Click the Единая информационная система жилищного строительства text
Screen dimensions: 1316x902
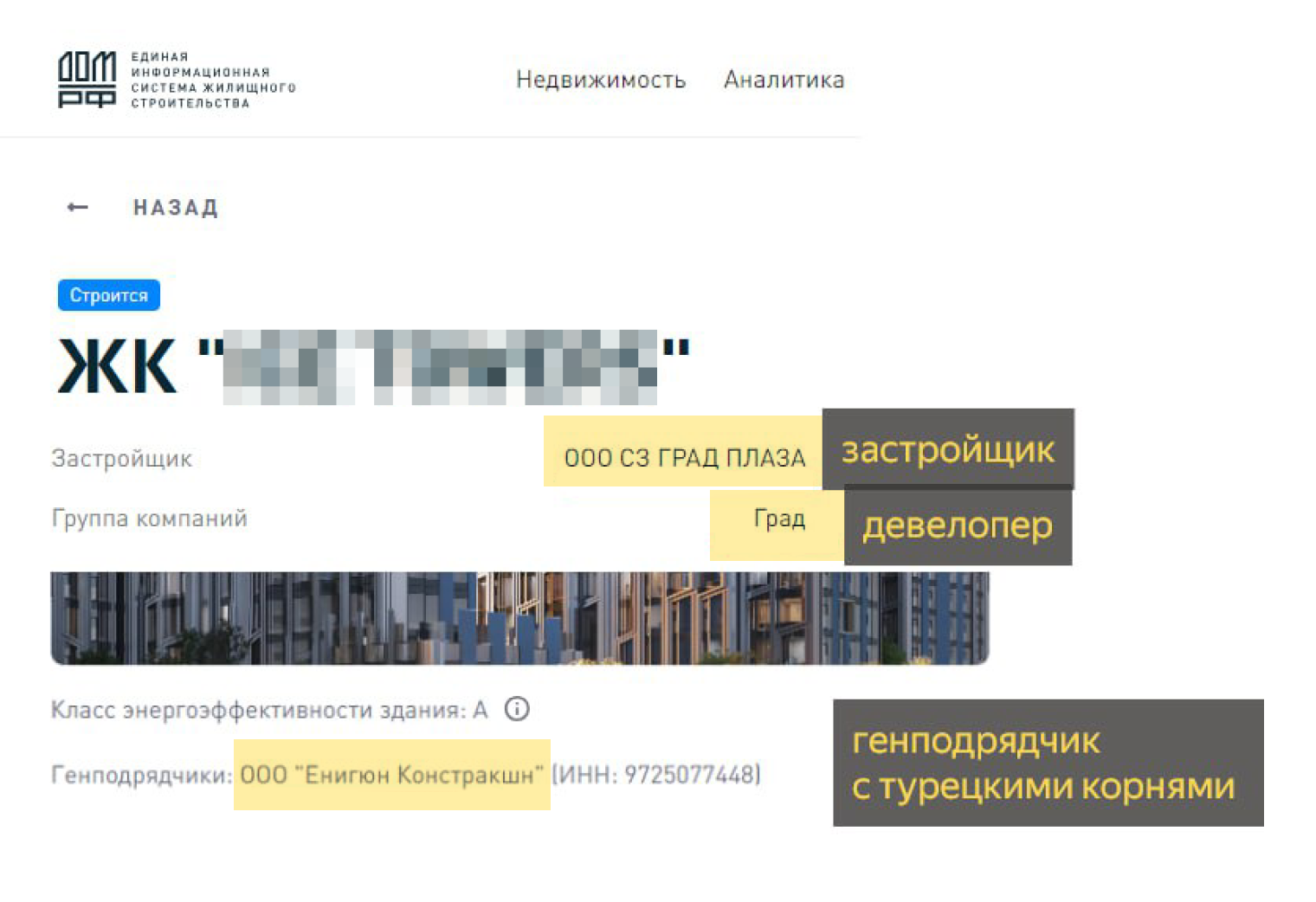tap(213, 80)
